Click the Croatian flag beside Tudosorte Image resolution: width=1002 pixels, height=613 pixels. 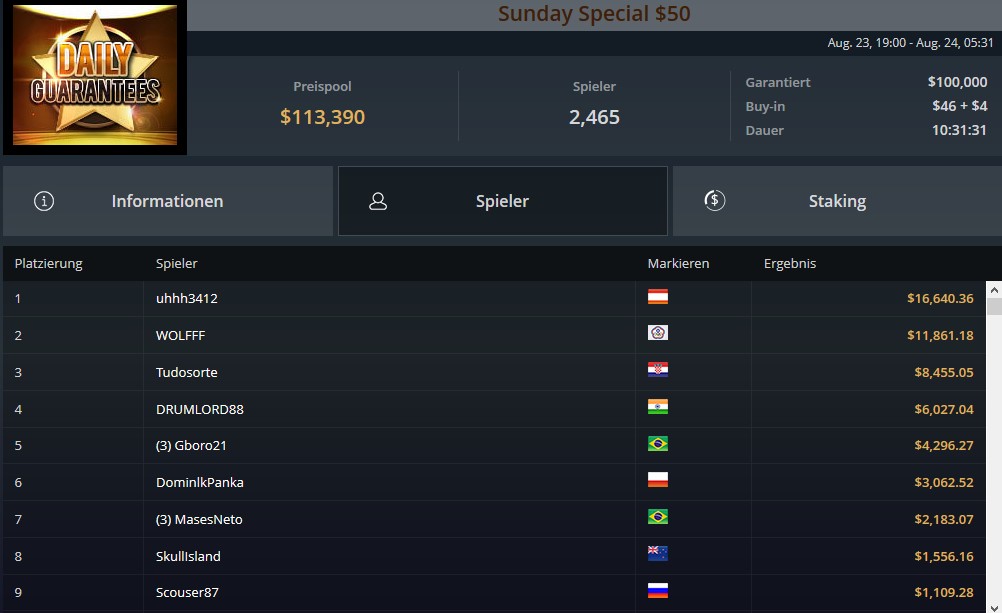pos(658,370)
